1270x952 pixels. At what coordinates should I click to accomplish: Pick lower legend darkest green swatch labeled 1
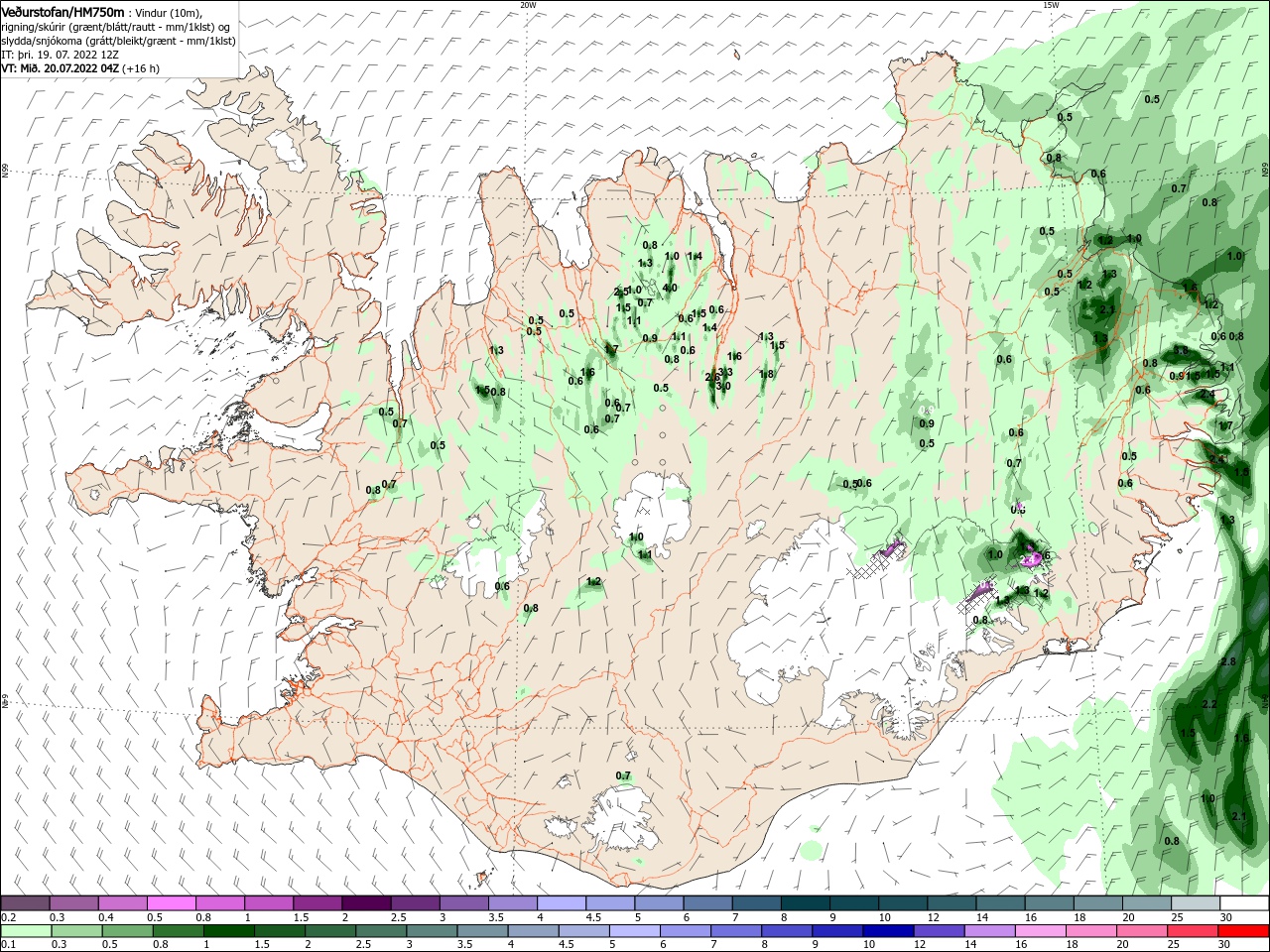pyautogui.click(x=228, y=931)
